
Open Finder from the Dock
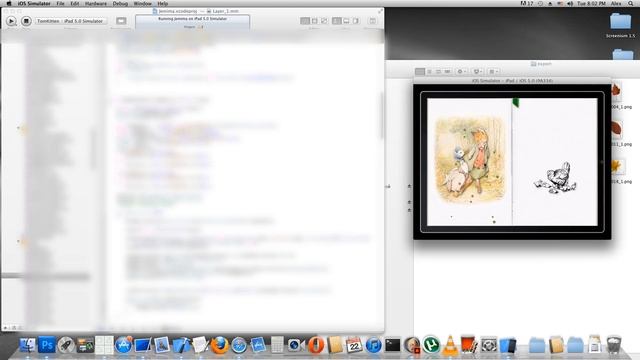pos(28,345)
